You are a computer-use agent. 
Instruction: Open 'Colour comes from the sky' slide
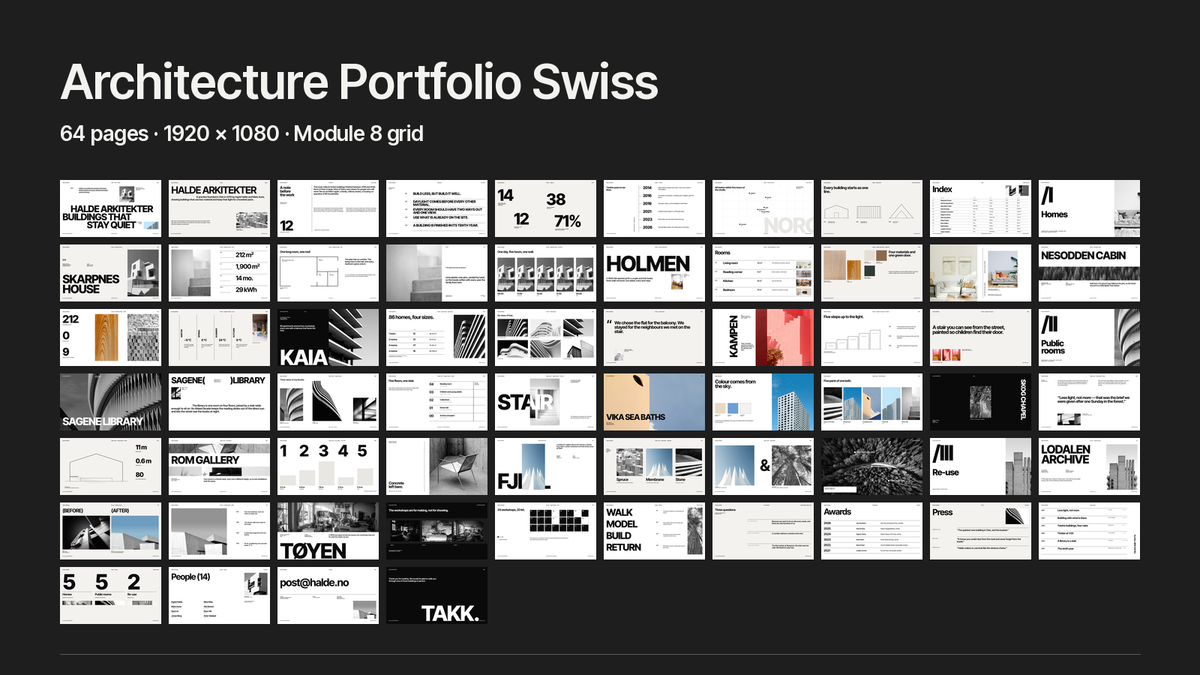(763, 402)
